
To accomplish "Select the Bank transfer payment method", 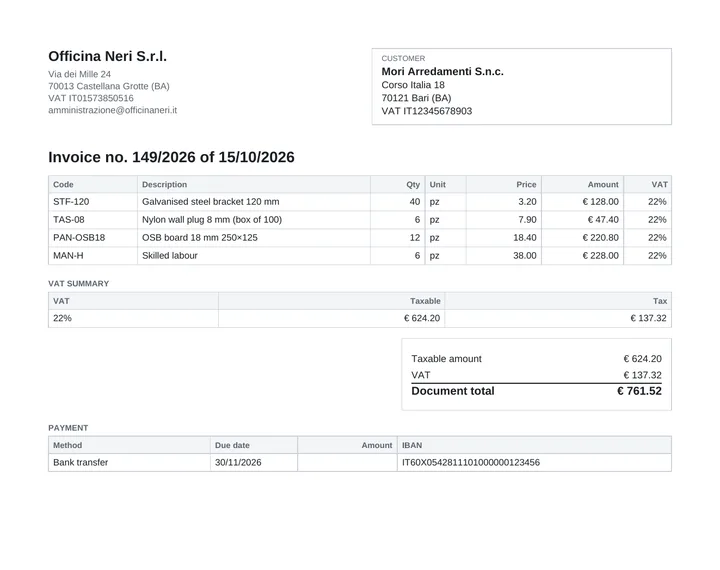I will coord(80,462).
